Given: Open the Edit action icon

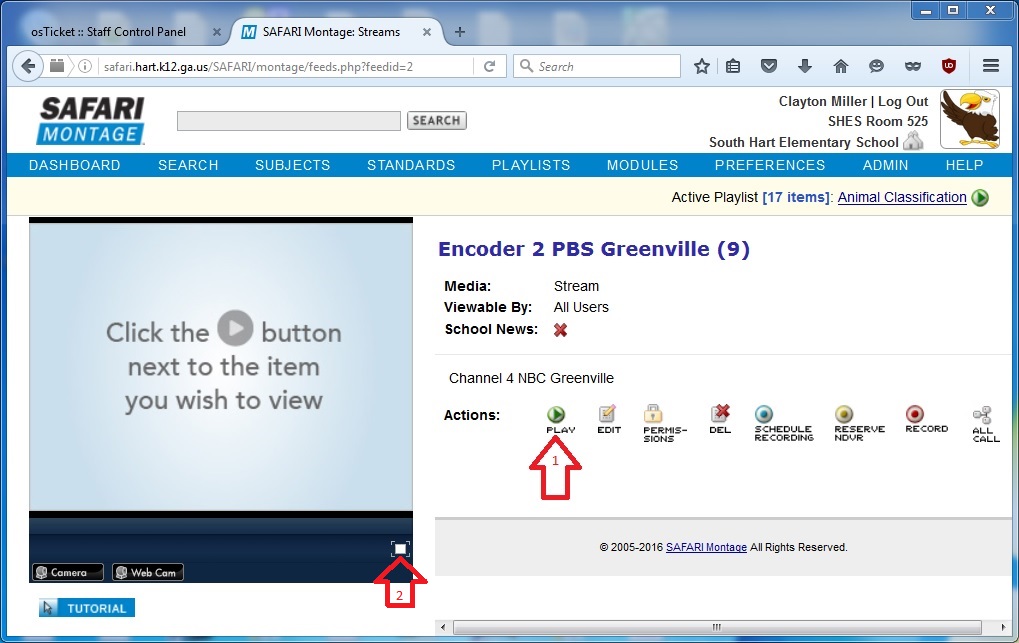Looking at the screenshot, I should (x=608, y=414).
